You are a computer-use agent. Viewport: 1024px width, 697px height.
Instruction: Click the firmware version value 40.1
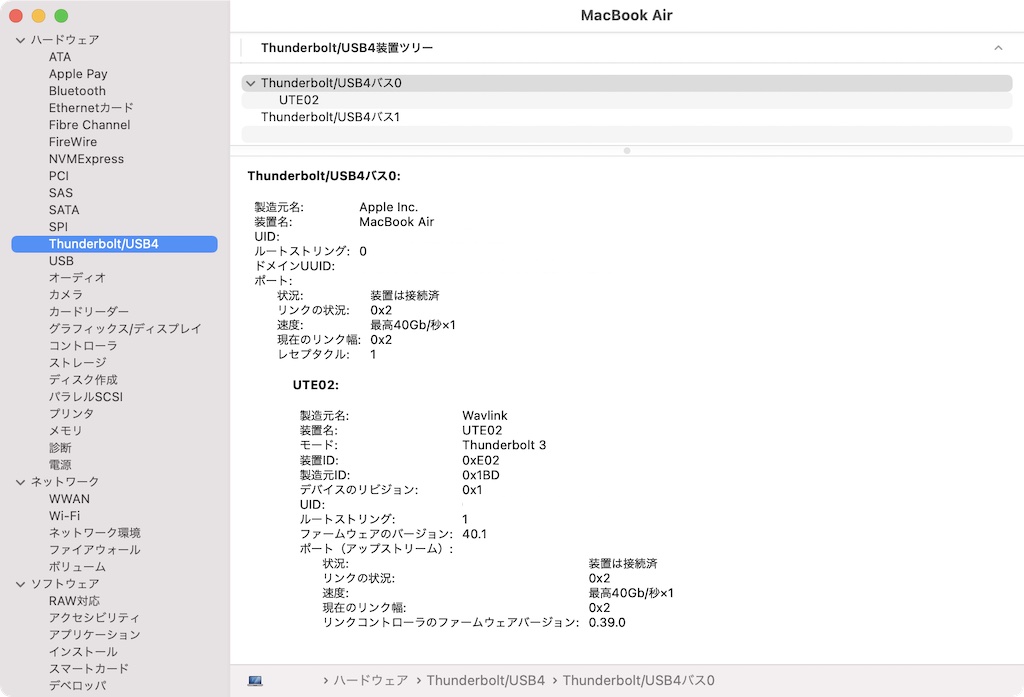point(474,534)
